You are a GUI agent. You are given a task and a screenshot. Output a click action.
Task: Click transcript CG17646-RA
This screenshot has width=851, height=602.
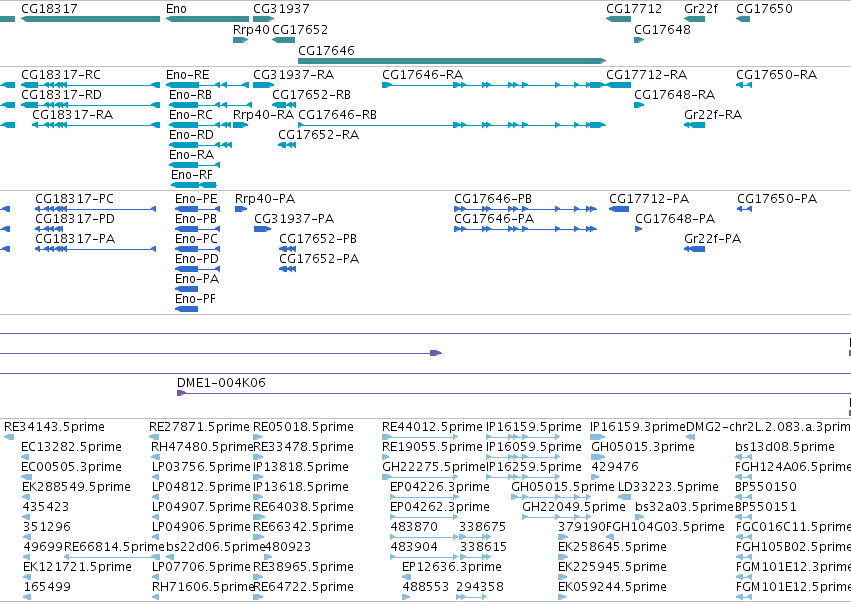pos(423,74)
